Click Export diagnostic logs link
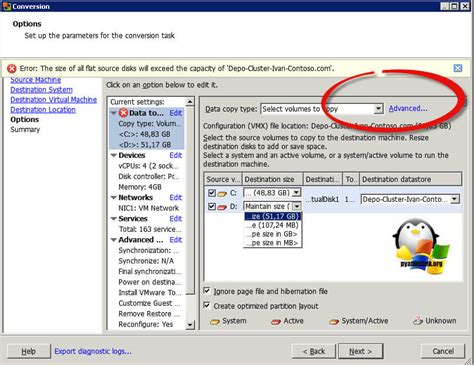Screen dimensions: 474x365 pos(93,351)
